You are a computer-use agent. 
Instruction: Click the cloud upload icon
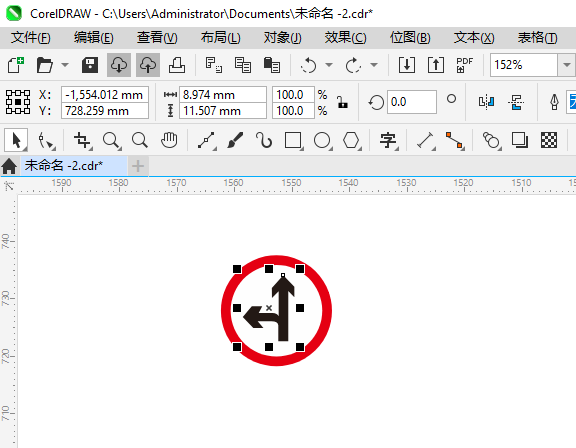148,65
